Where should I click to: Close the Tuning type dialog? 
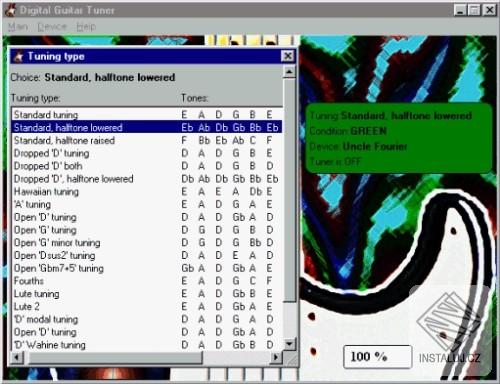287,56
